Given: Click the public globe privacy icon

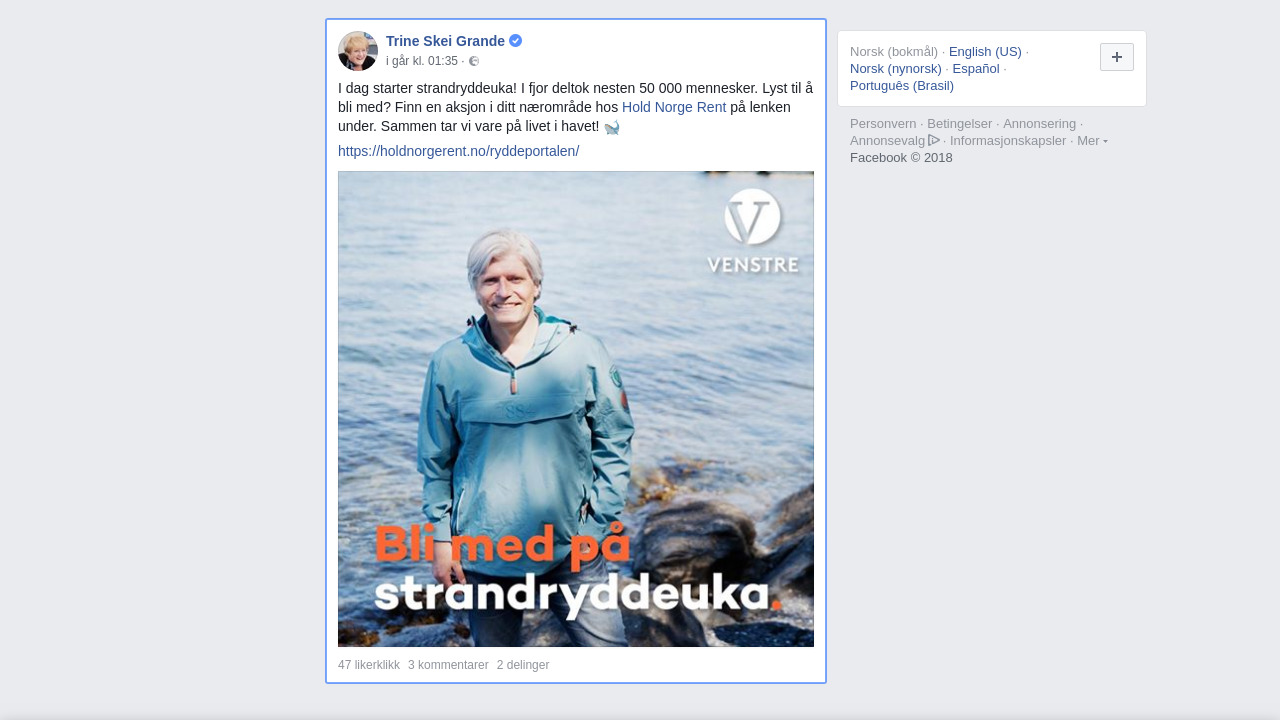Looking at the screenshot, I should pos(474,61).
